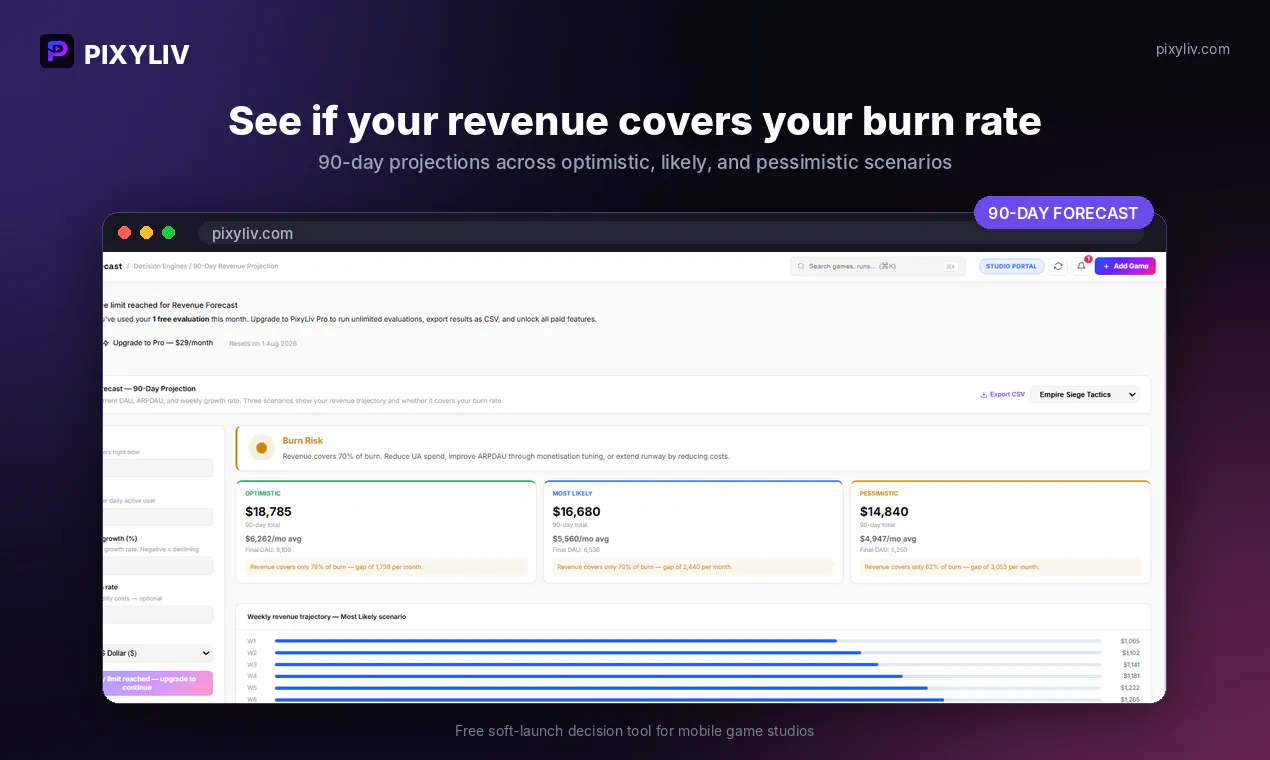The height and width of the screenshot is (760, 1270).
Task: Click the $1,181 week value
Action: [x=1130, y=676]
